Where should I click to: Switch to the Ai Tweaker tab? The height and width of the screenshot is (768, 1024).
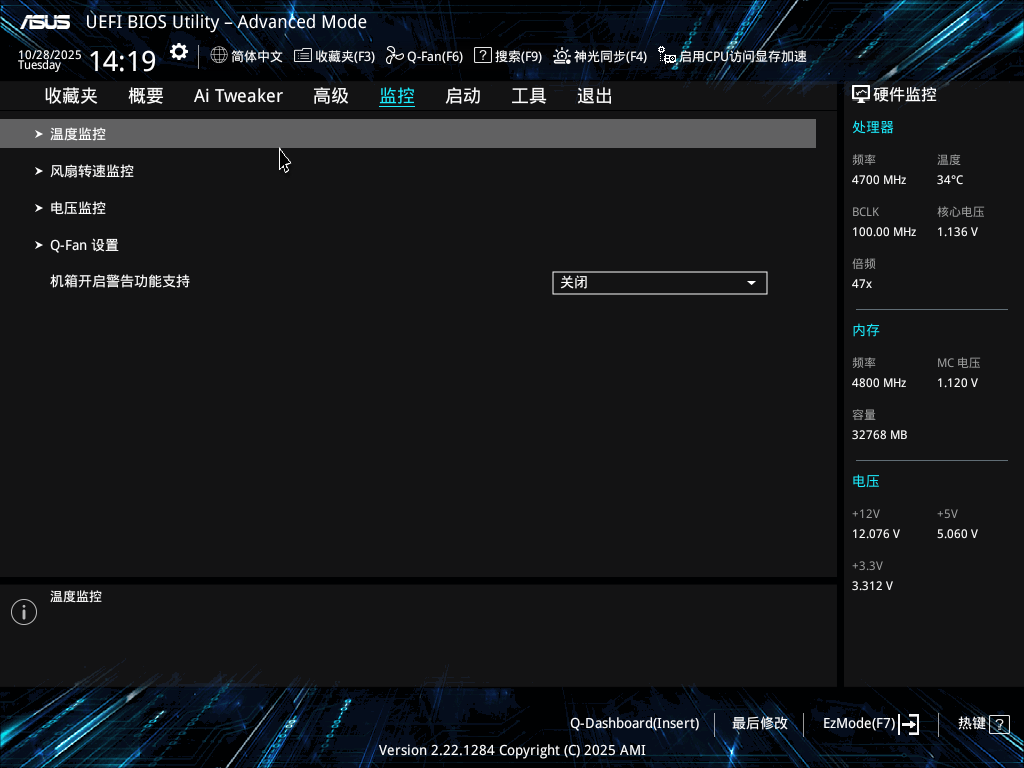238,95
